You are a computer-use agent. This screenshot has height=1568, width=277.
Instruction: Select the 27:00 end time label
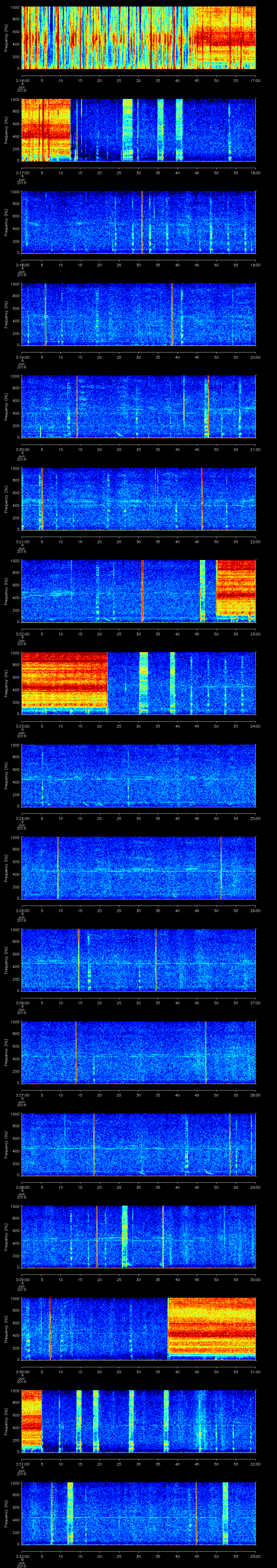[x=255, y=1003]
